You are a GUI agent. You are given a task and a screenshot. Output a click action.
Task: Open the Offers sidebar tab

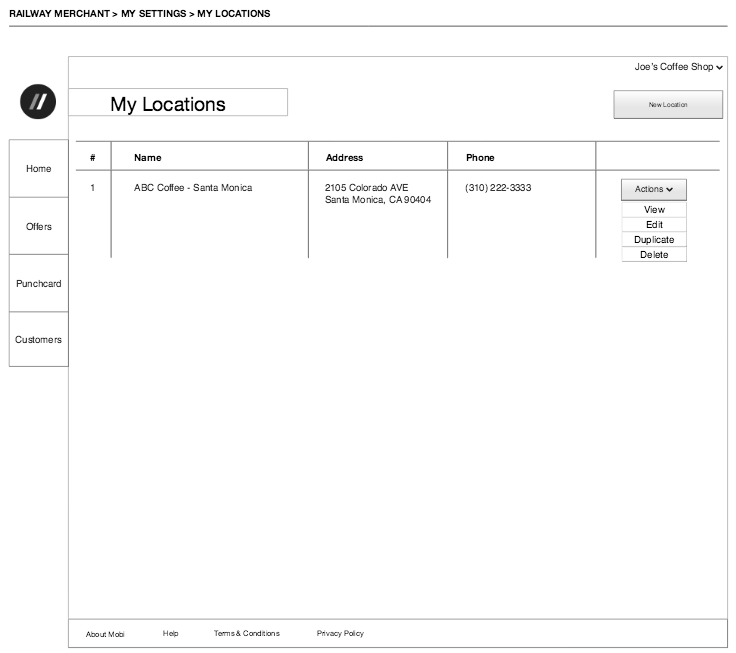(x=39, y=227)
